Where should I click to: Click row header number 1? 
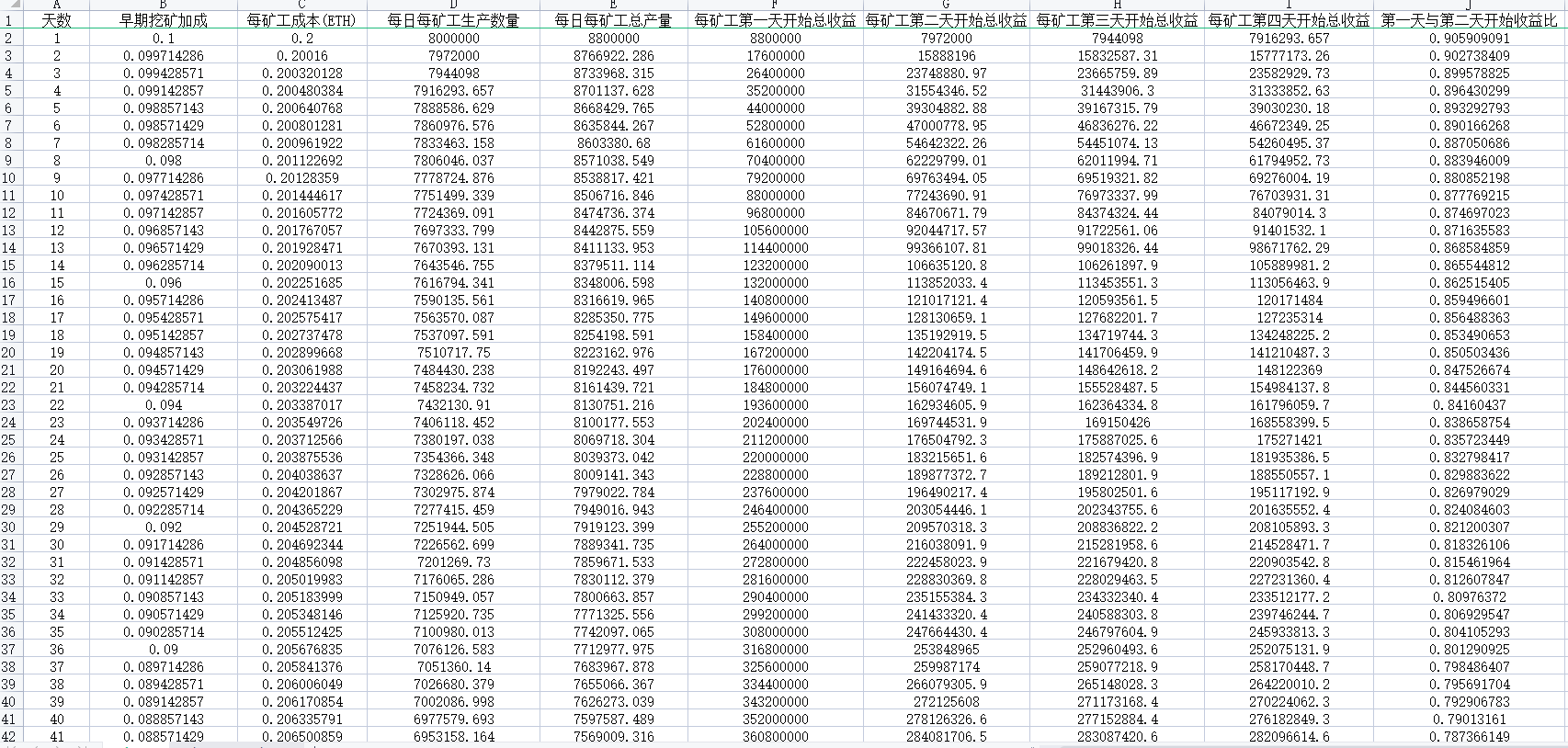point(11,20)
